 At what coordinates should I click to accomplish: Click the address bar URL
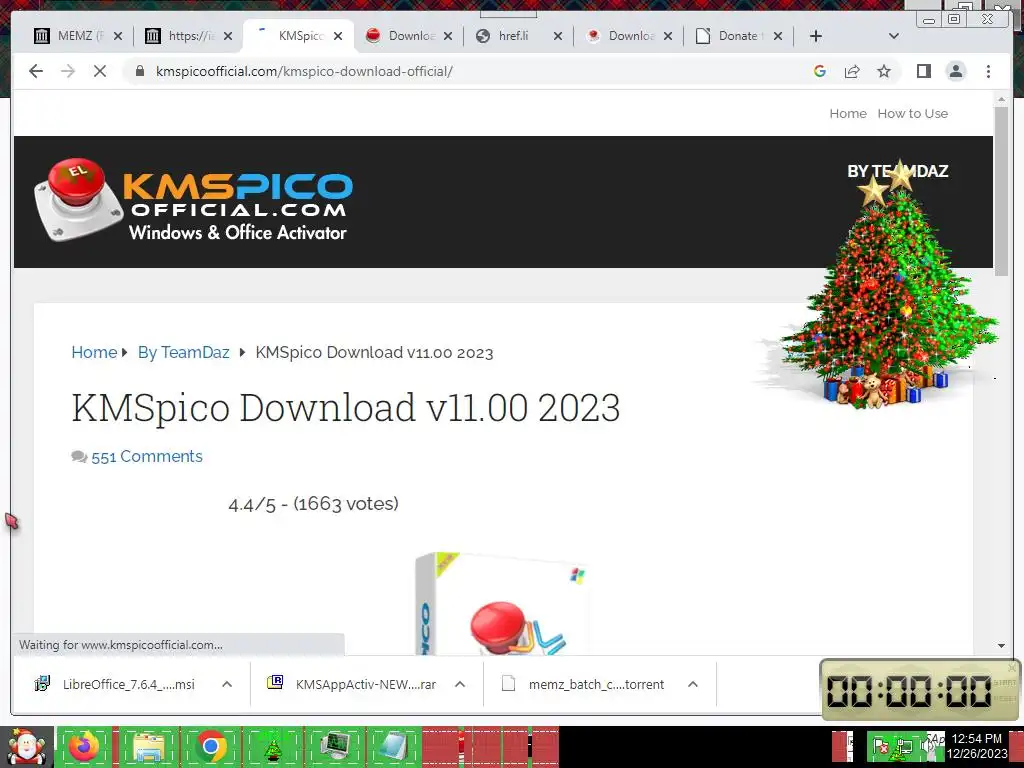pyautogui.click(x=304, y=71)
